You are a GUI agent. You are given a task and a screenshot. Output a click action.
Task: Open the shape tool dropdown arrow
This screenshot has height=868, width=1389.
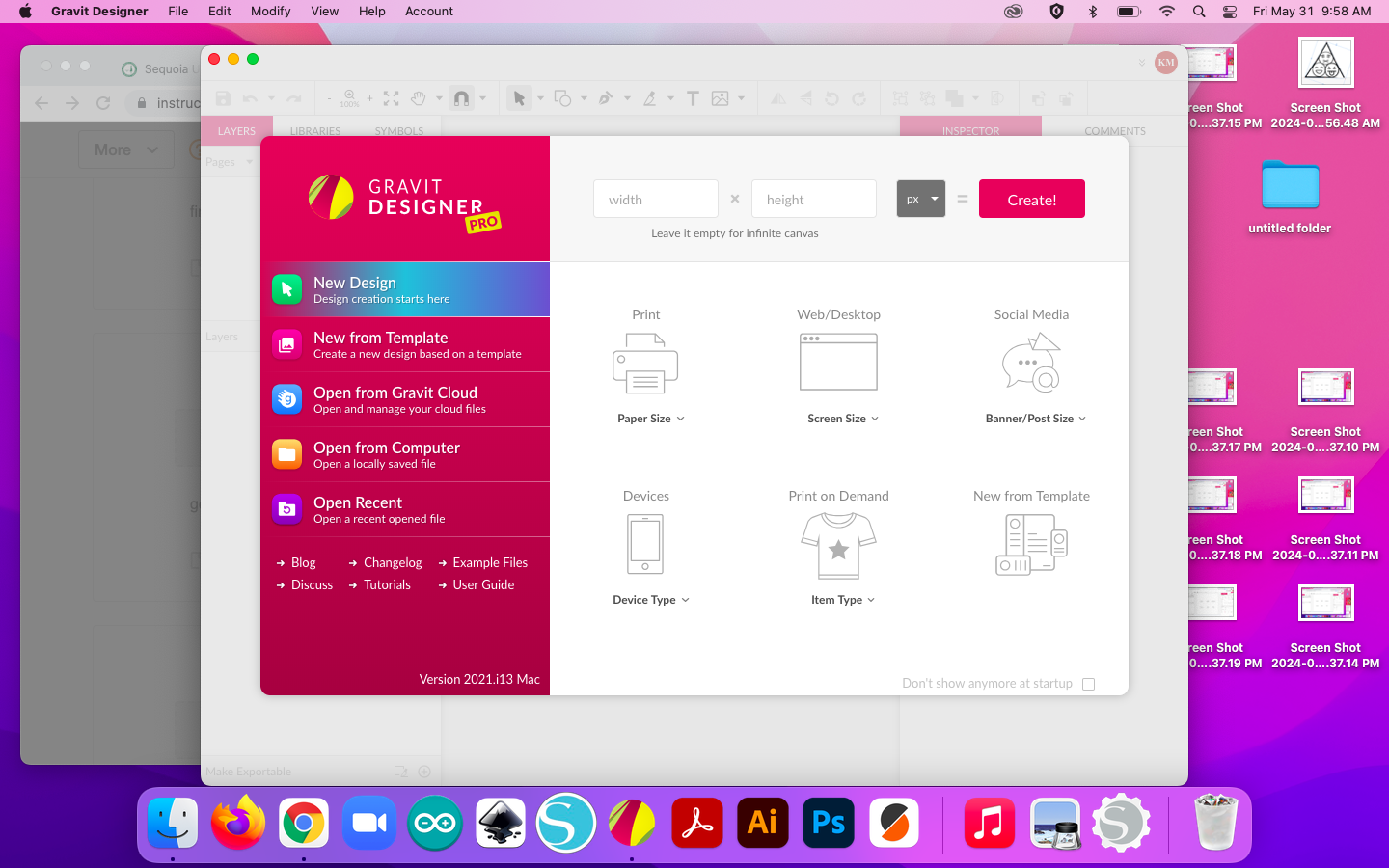click(584, 98)
